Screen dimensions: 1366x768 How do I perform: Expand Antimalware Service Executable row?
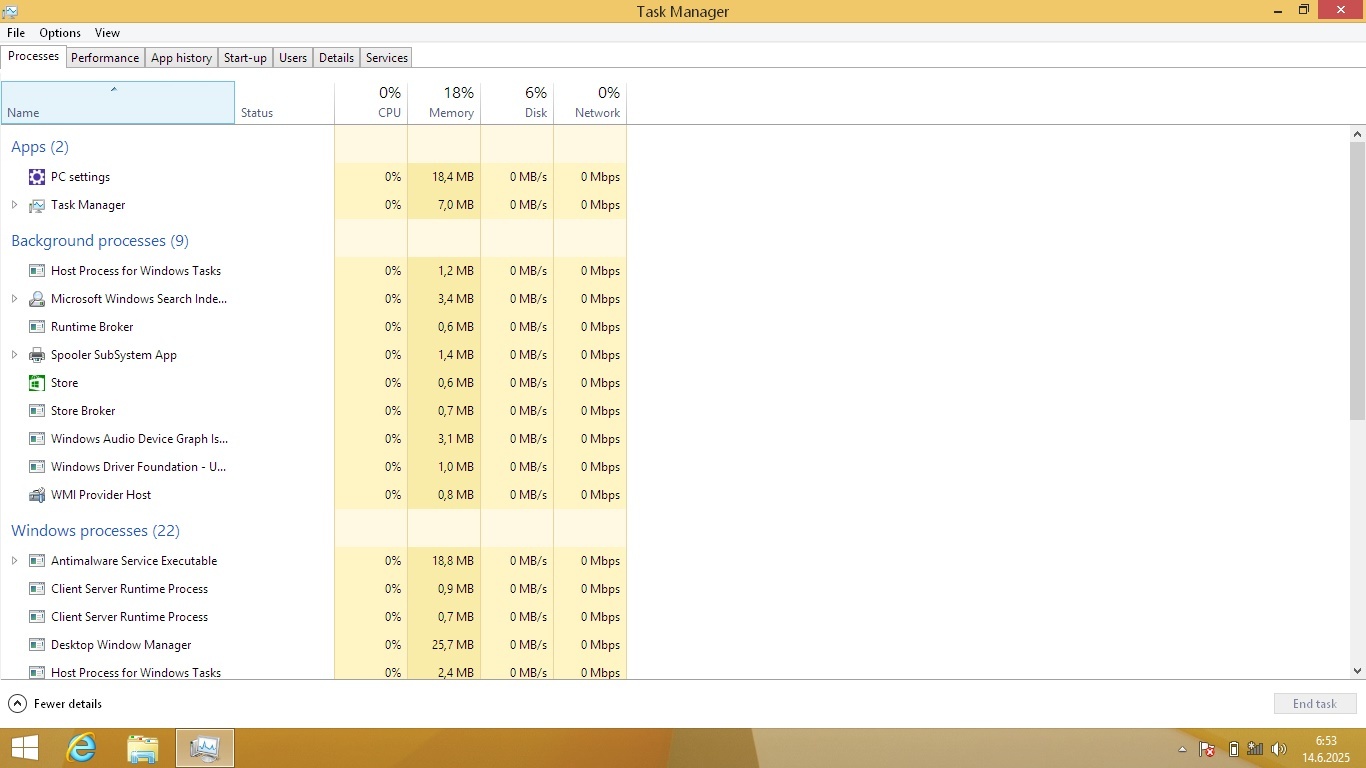point(14,561)
